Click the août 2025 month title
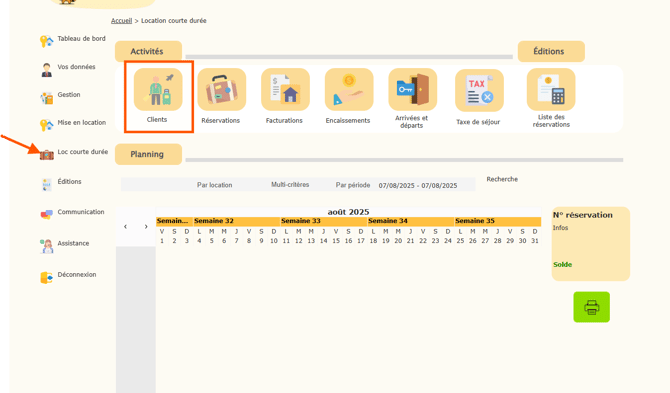 (x=348, y=212)
